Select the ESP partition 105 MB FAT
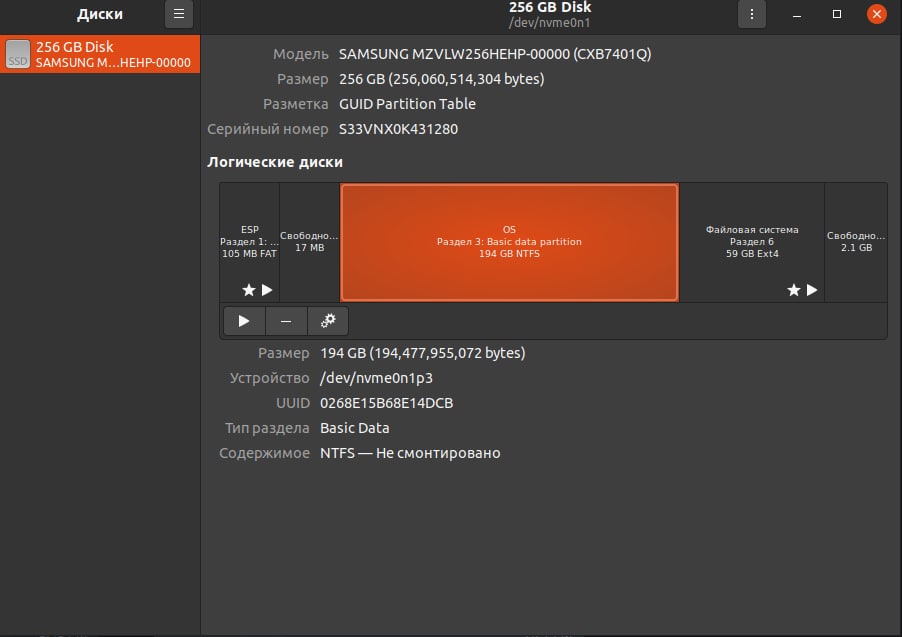The height and width of the screenshot is (637, 902). pos(250,242)
